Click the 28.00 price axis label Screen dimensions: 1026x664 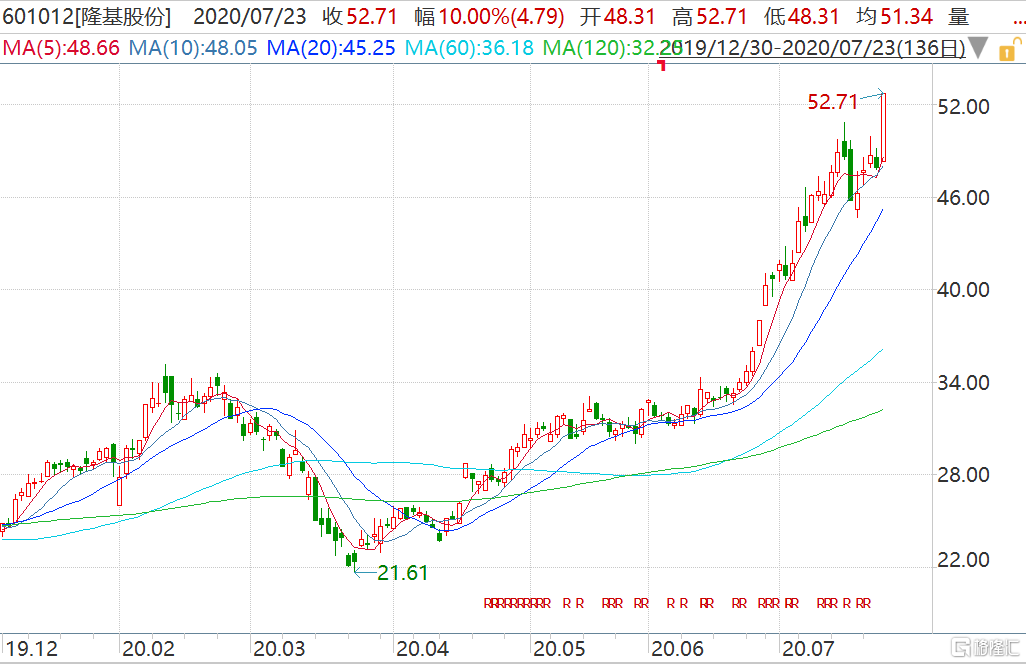point(964,474)
